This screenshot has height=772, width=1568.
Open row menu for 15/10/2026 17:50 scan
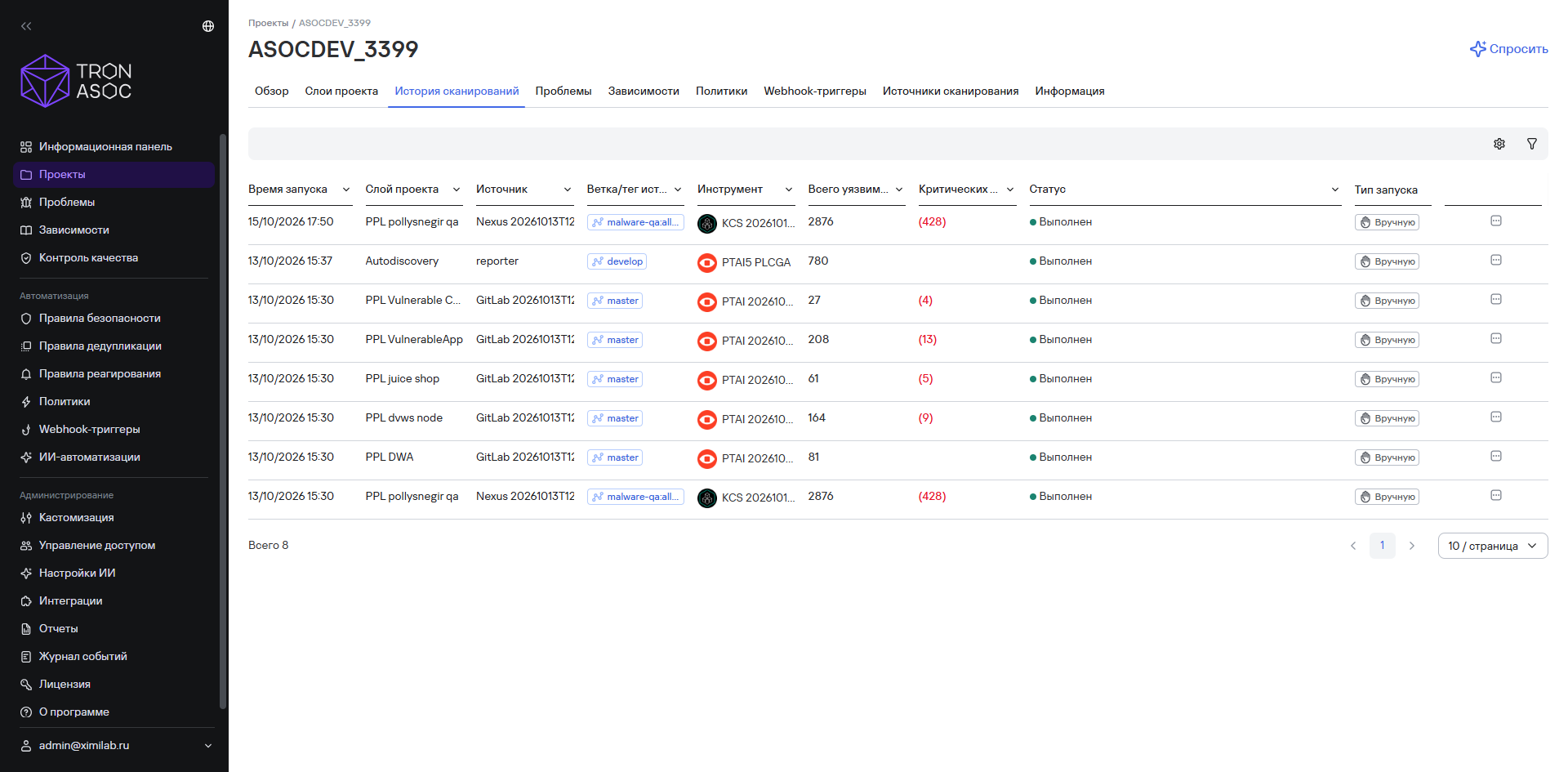pyautogui.click(x=1496, y=221)
